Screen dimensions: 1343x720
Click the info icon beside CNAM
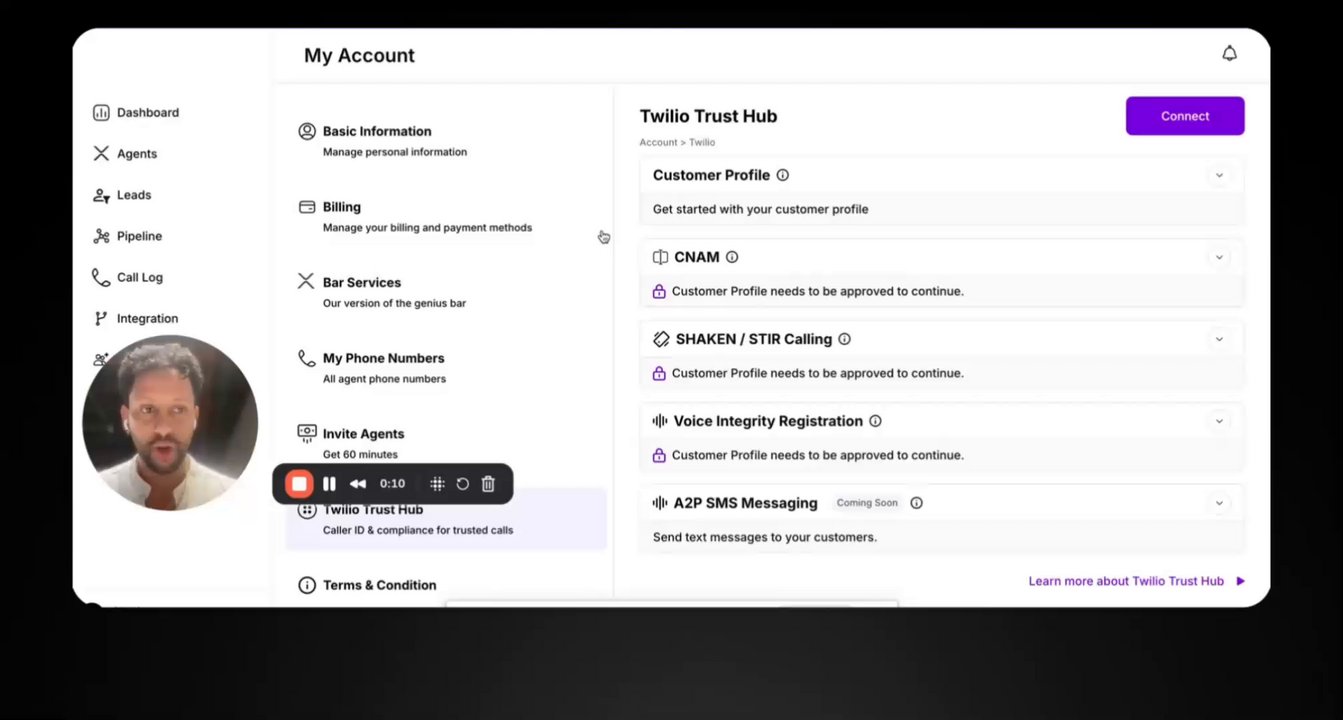click(x=732, y=257)
